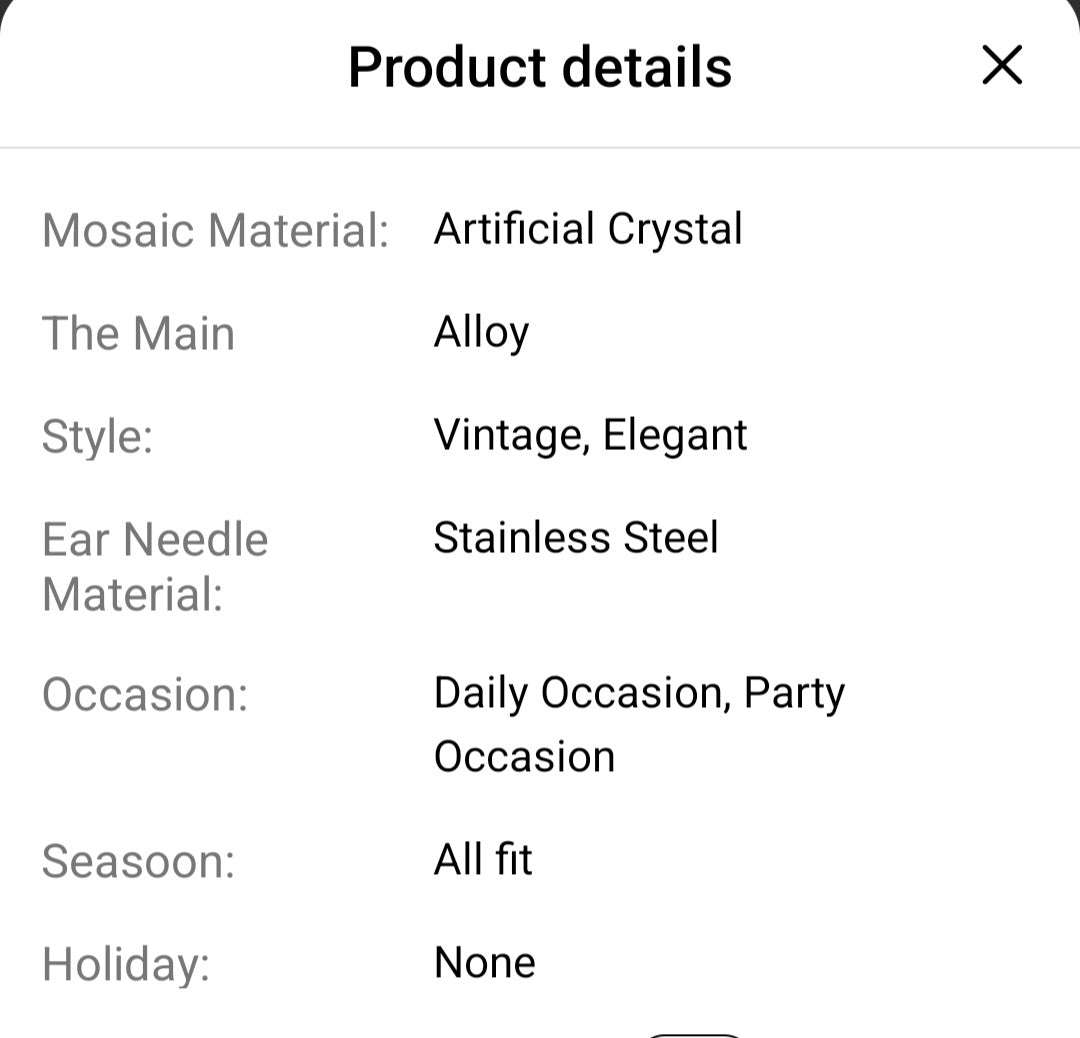Select the Holiday label
This screenshot has height=1038, width=1080.
(x=126, y=965)
